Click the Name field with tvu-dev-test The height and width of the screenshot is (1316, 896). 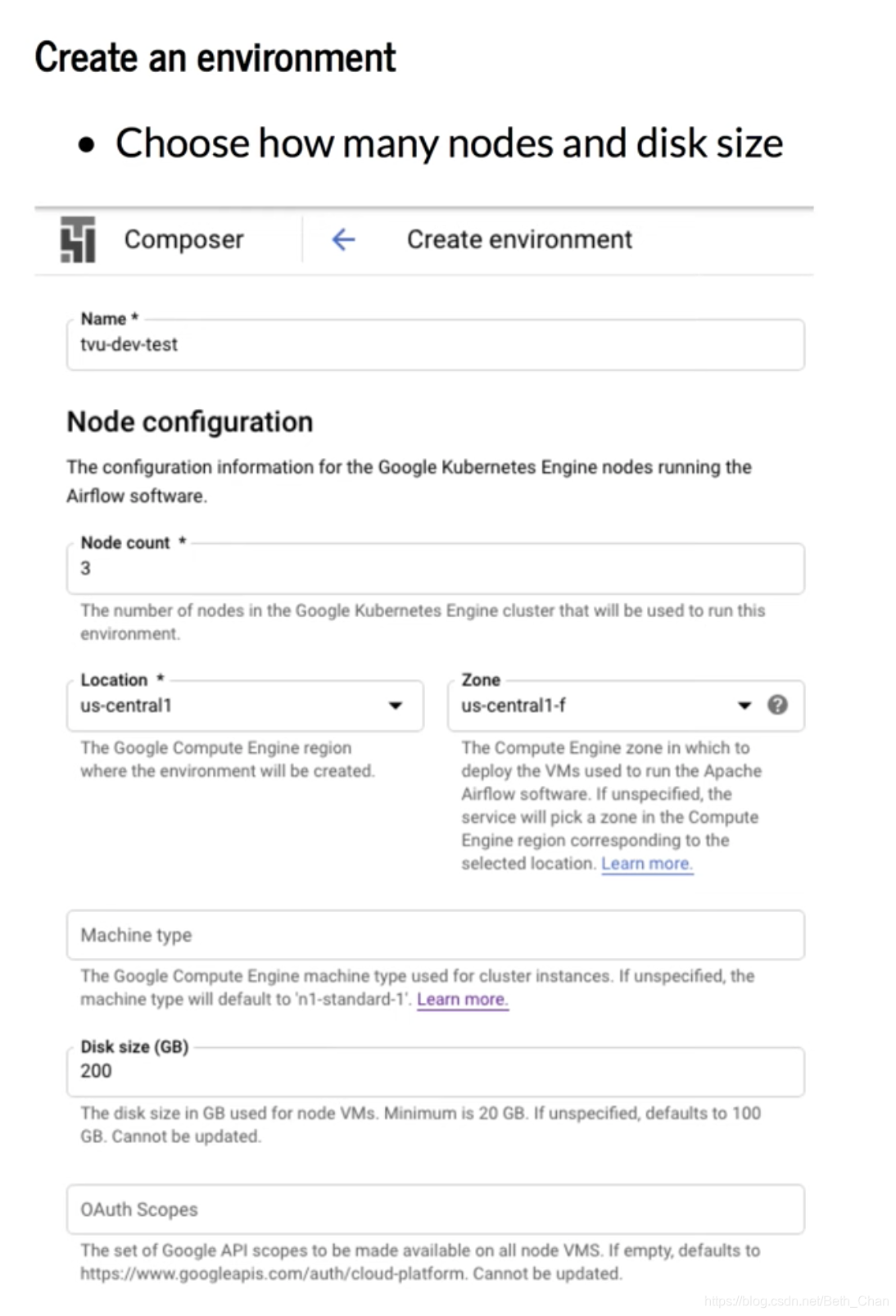435,345
